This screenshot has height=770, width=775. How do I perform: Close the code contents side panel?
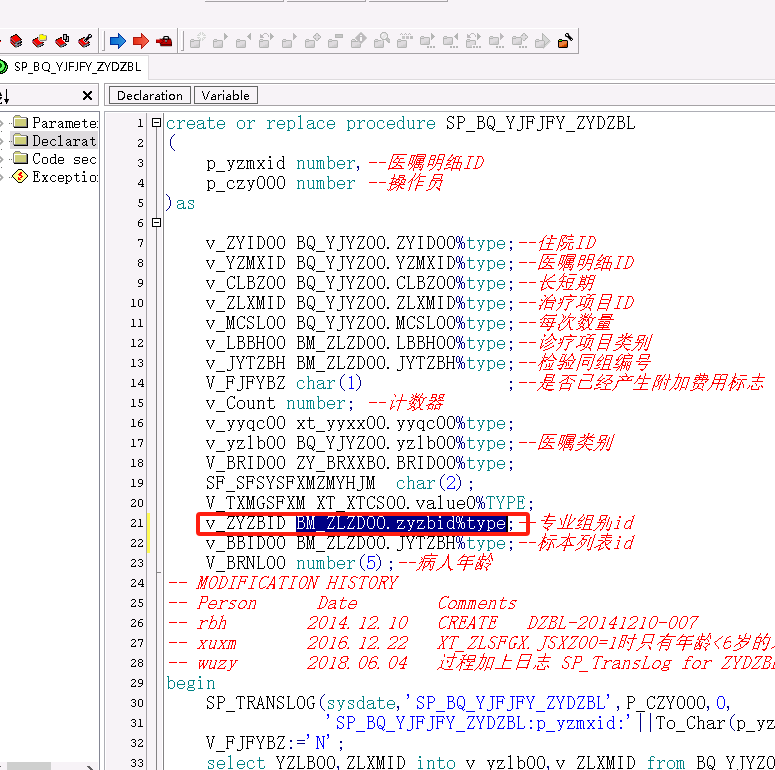(x=87, y=95)
